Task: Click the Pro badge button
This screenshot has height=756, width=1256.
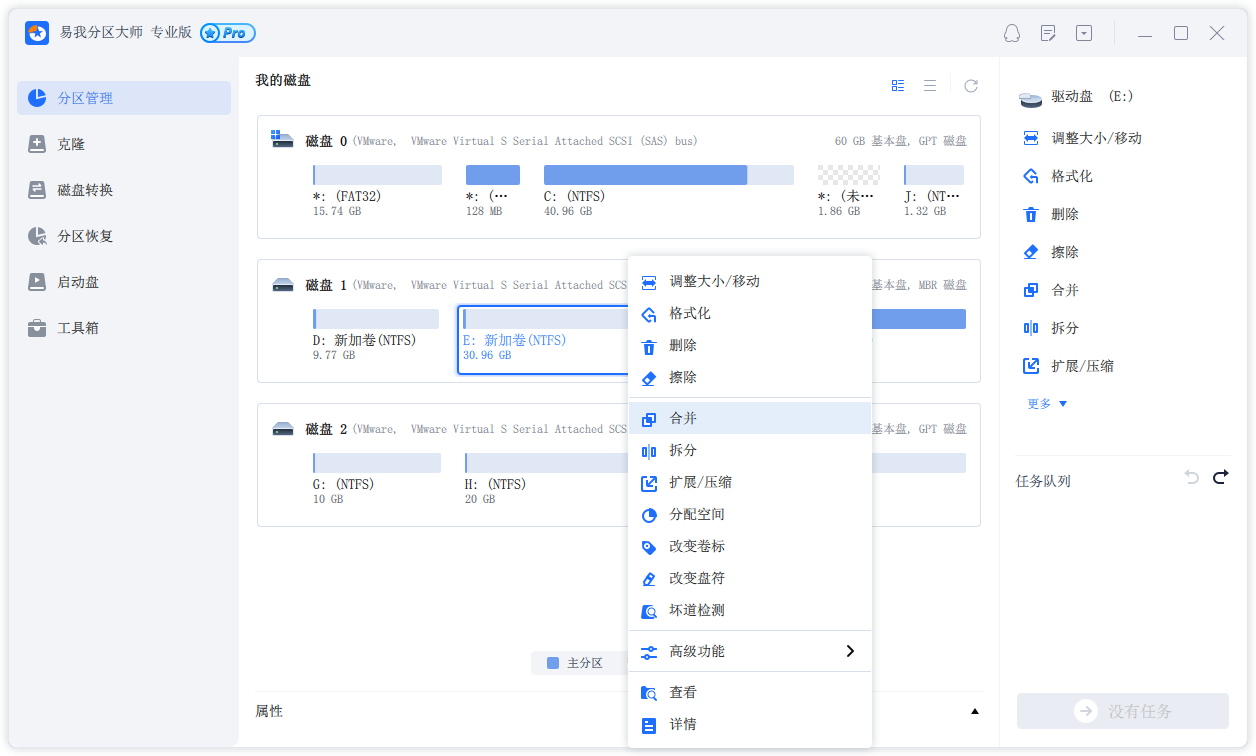Action: [x=228, y=33]
